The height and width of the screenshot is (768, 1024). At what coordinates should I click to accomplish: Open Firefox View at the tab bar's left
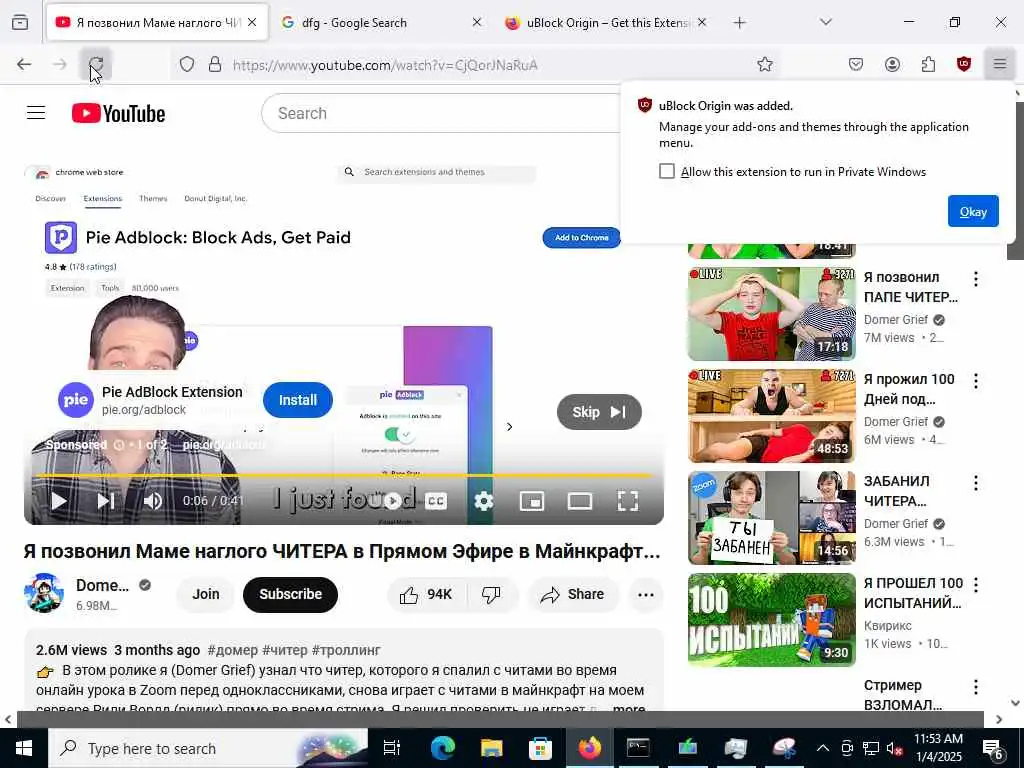pyautogui.click(x=20, y=22)
